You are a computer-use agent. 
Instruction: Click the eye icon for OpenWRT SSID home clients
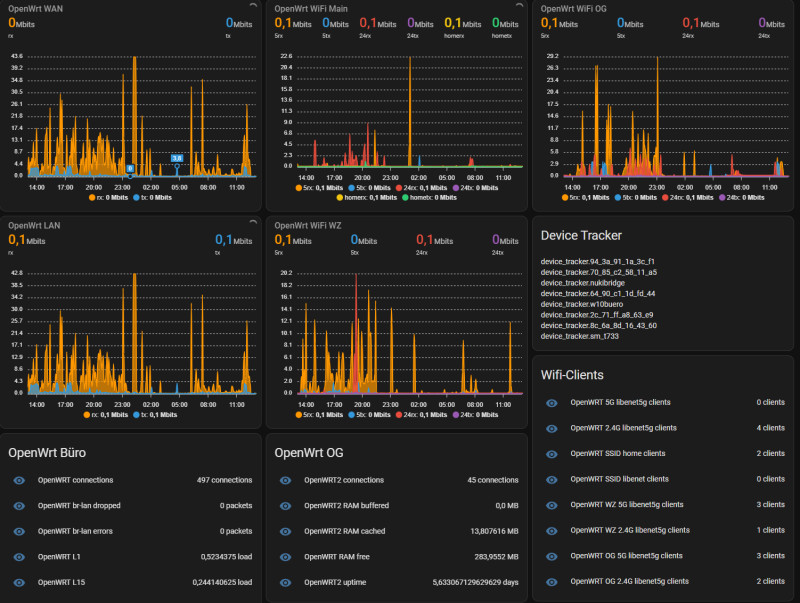click(x=551, y=453)
